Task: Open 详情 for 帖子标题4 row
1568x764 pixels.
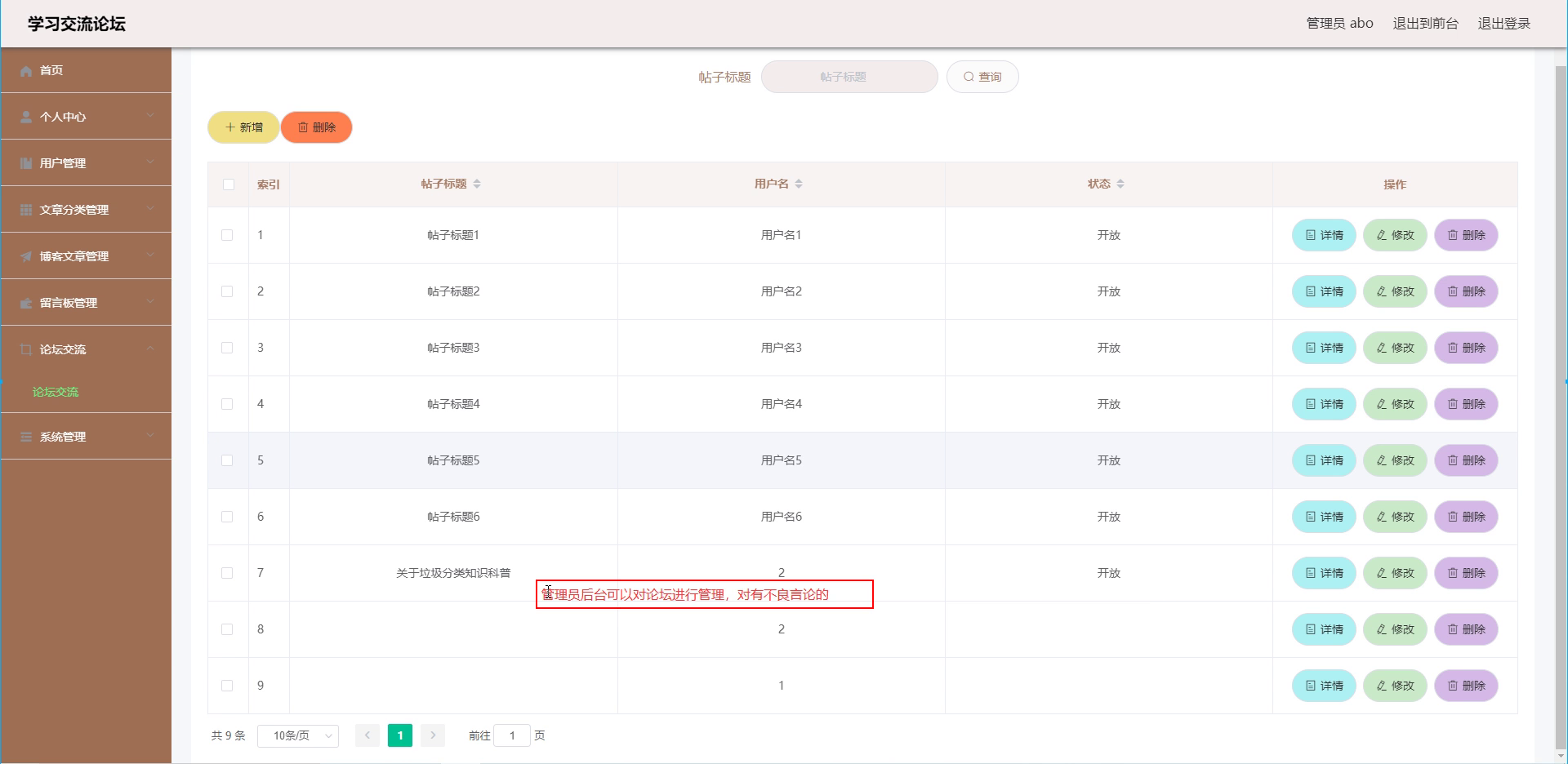Action: 1324,404
